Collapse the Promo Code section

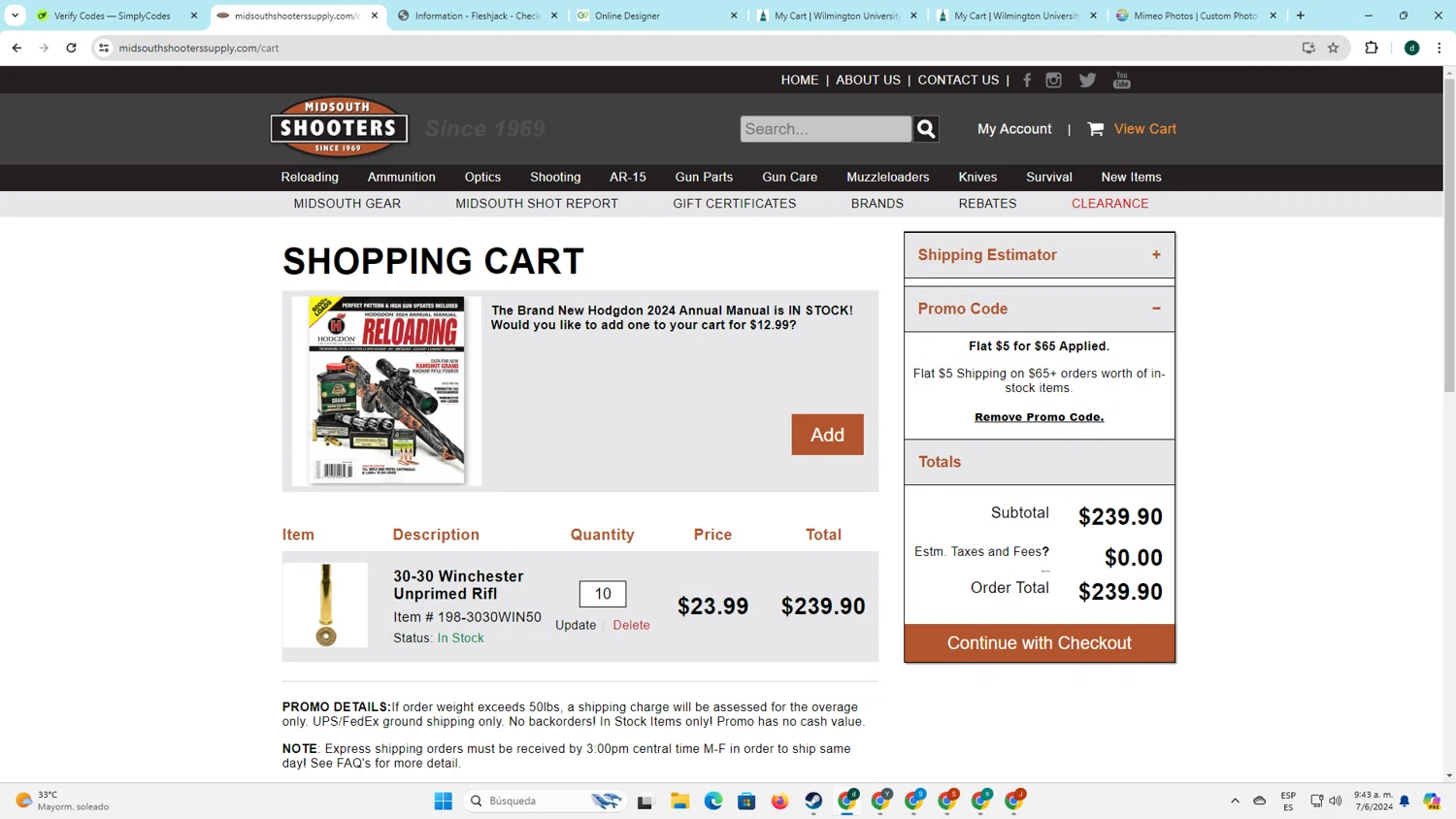pyautogui.click(x=1040, y=309)
